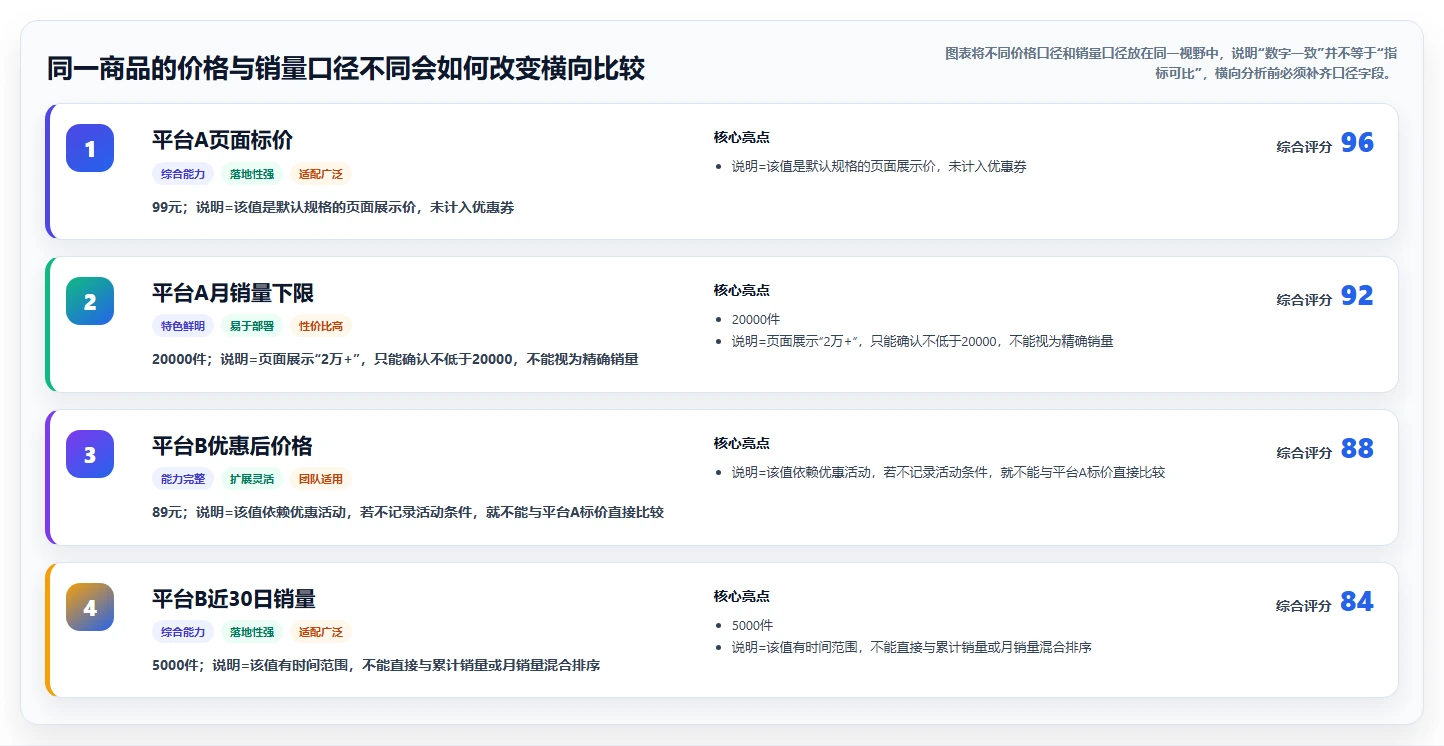Click 综合评分 label beside score 92
This screenshot has width=1444, height=746.
pyautogui.click(x=1304, y=300)
